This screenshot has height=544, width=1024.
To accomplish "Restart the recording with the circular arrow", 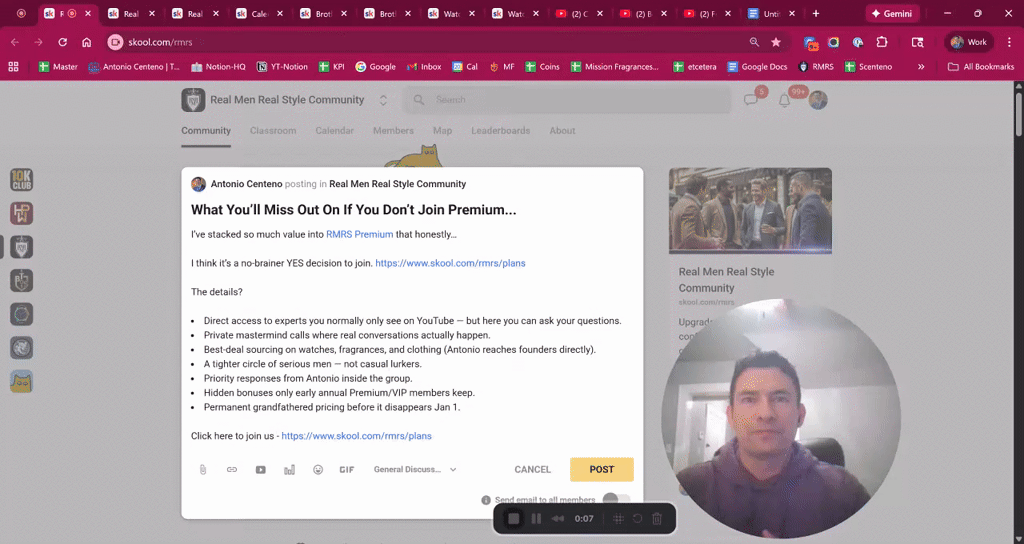I will (637, 519).
